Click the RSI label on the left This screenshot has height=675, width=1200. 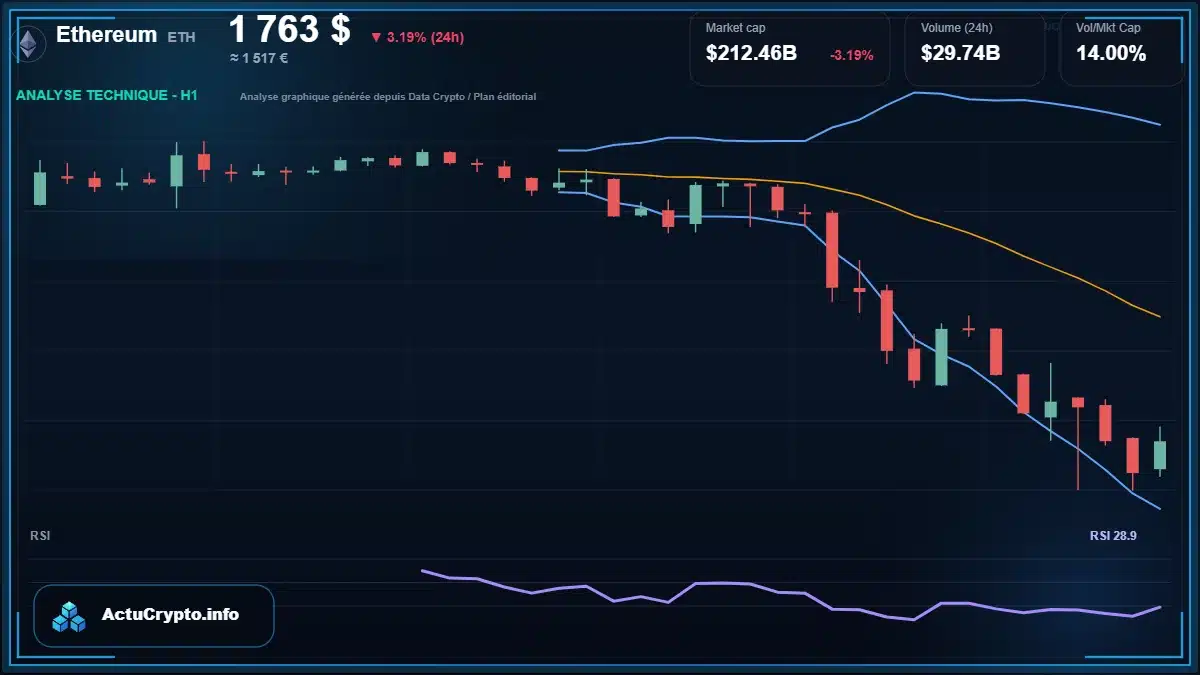[40, 536]
